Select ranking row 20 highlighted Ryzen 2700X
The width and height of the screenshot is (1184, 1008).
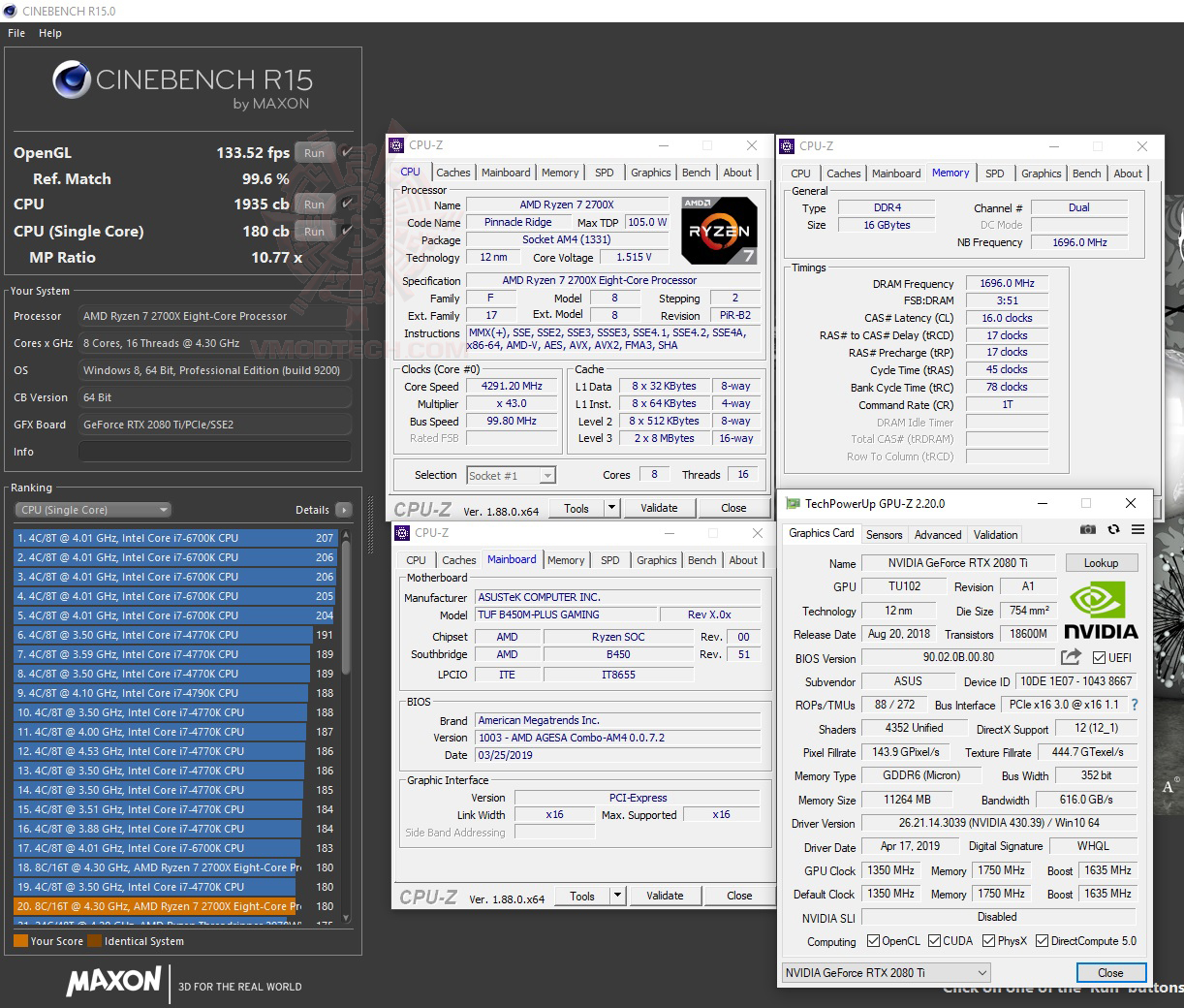pyautogui.click(x=174, y=906)
